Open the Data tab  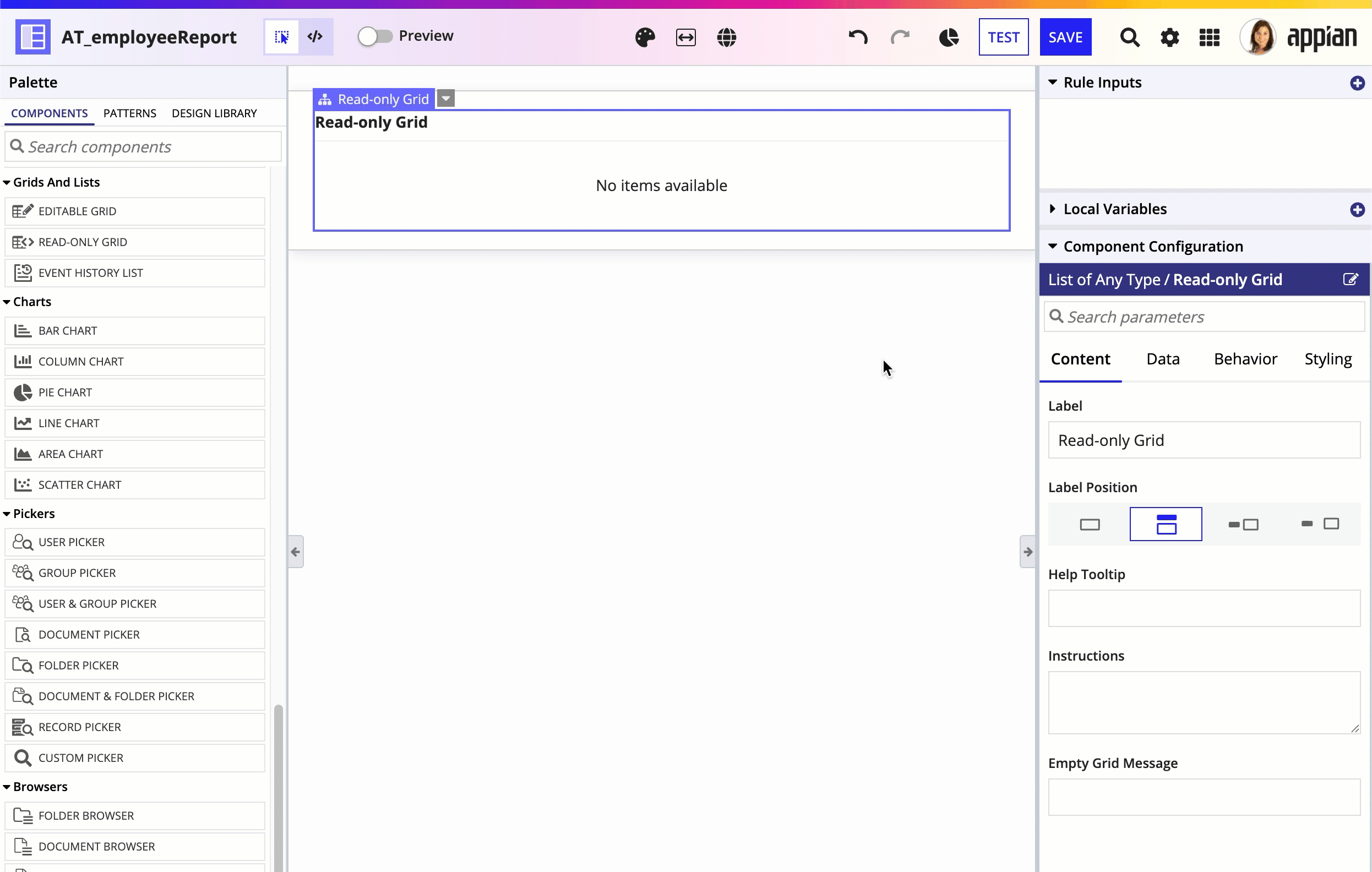tap(1163, 359)
